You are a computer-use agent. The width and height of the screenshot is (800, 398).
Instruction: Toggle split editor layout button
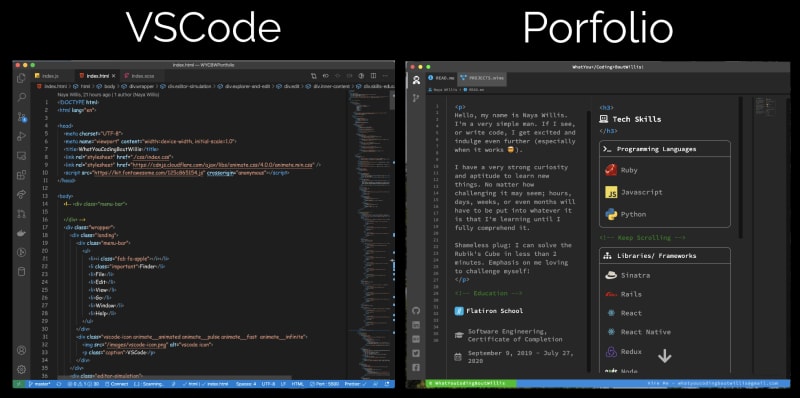click(x=373, y=76)
